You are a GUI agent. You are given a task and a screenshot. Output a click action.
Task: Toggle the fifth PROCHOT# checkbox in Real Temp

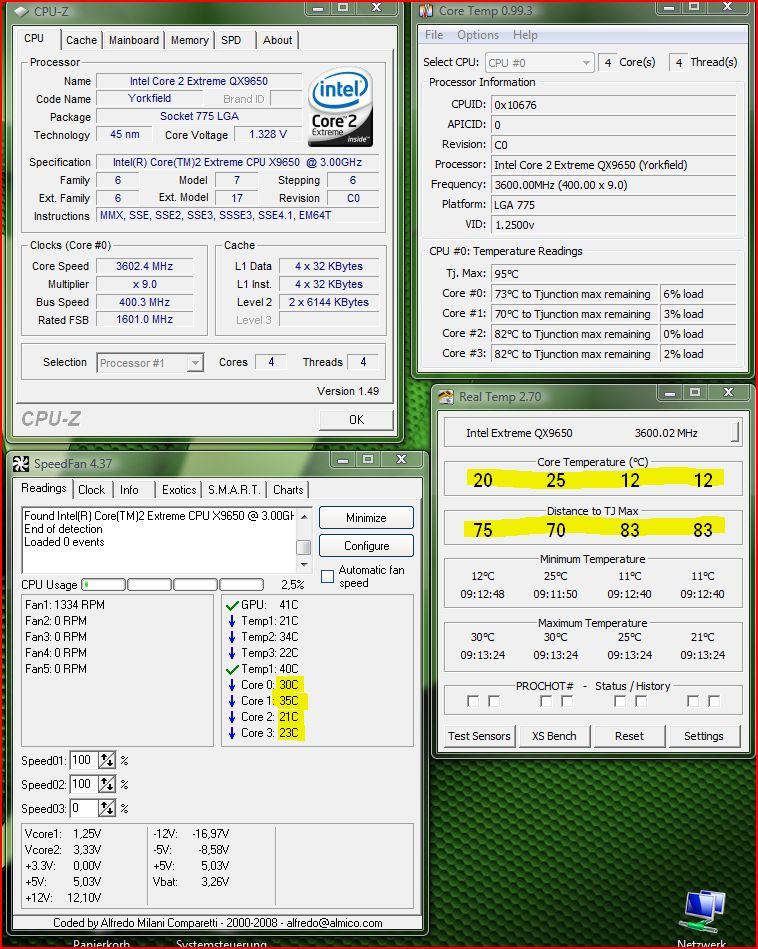(x=620, y=701)
